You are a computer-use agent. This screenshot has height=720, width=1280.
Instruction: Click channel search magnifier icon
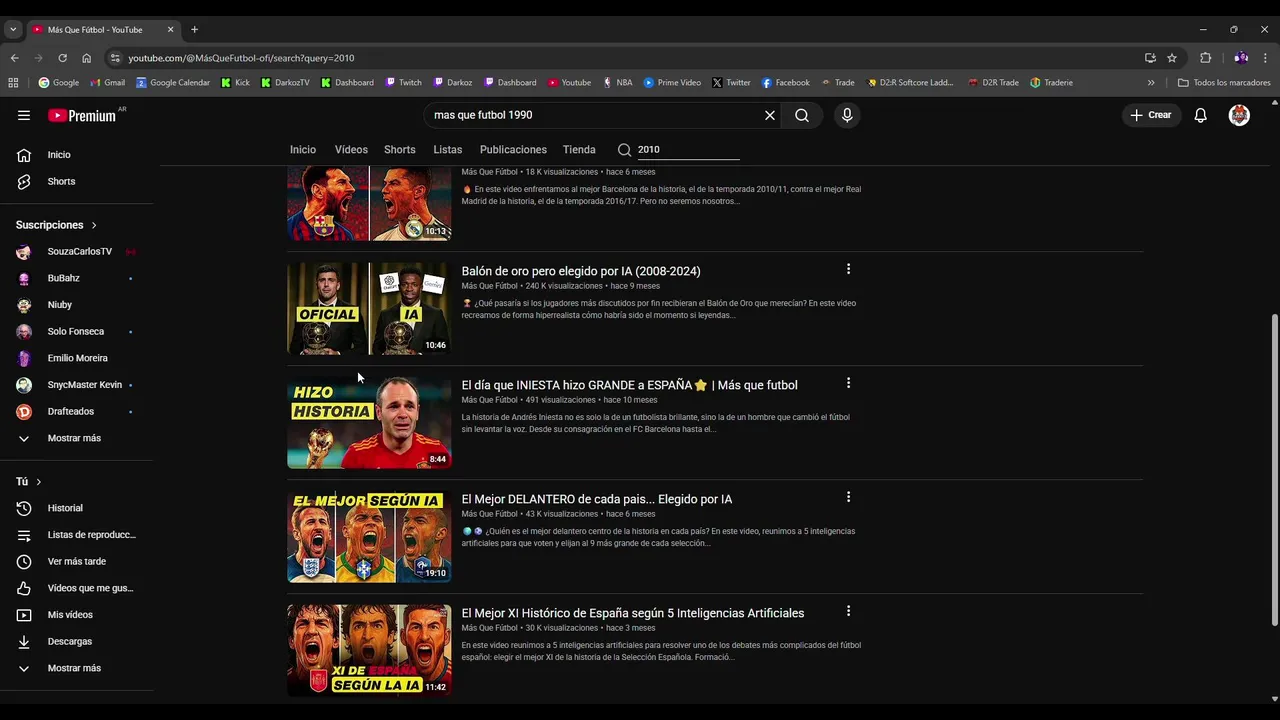624,150
